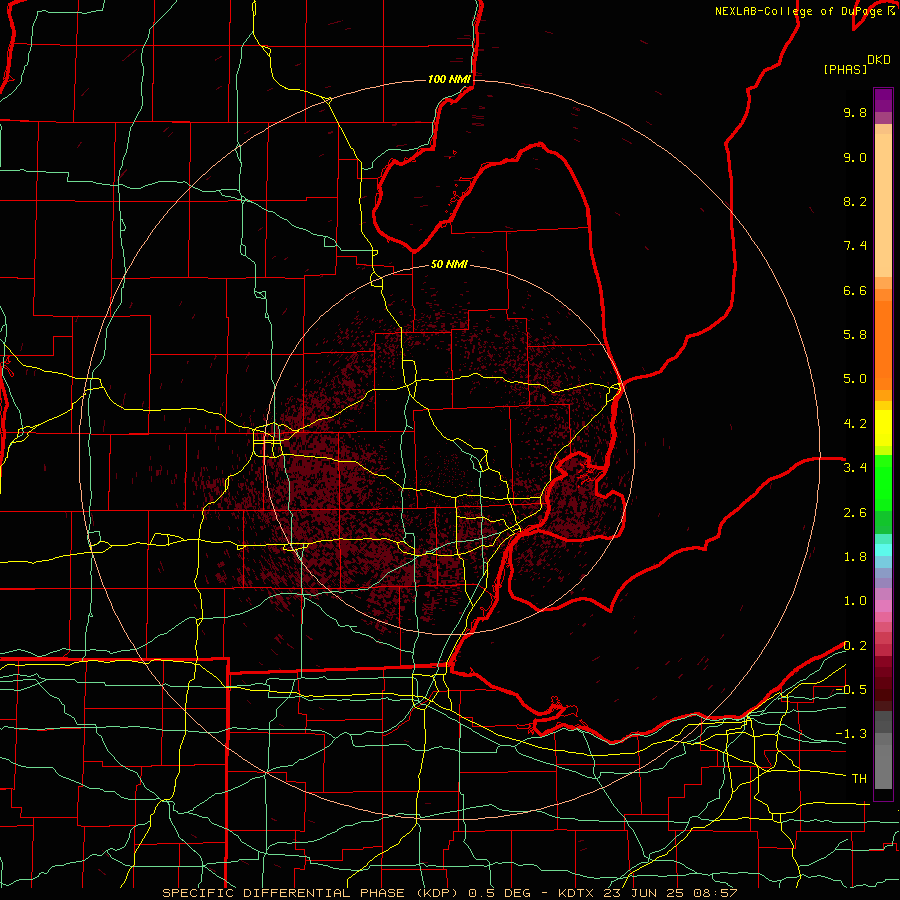Image resolution: width=900 pixels, height=900 pixels.
Task: Click the 7.4 value on the color scale
Action: click(x=855, y=246)
